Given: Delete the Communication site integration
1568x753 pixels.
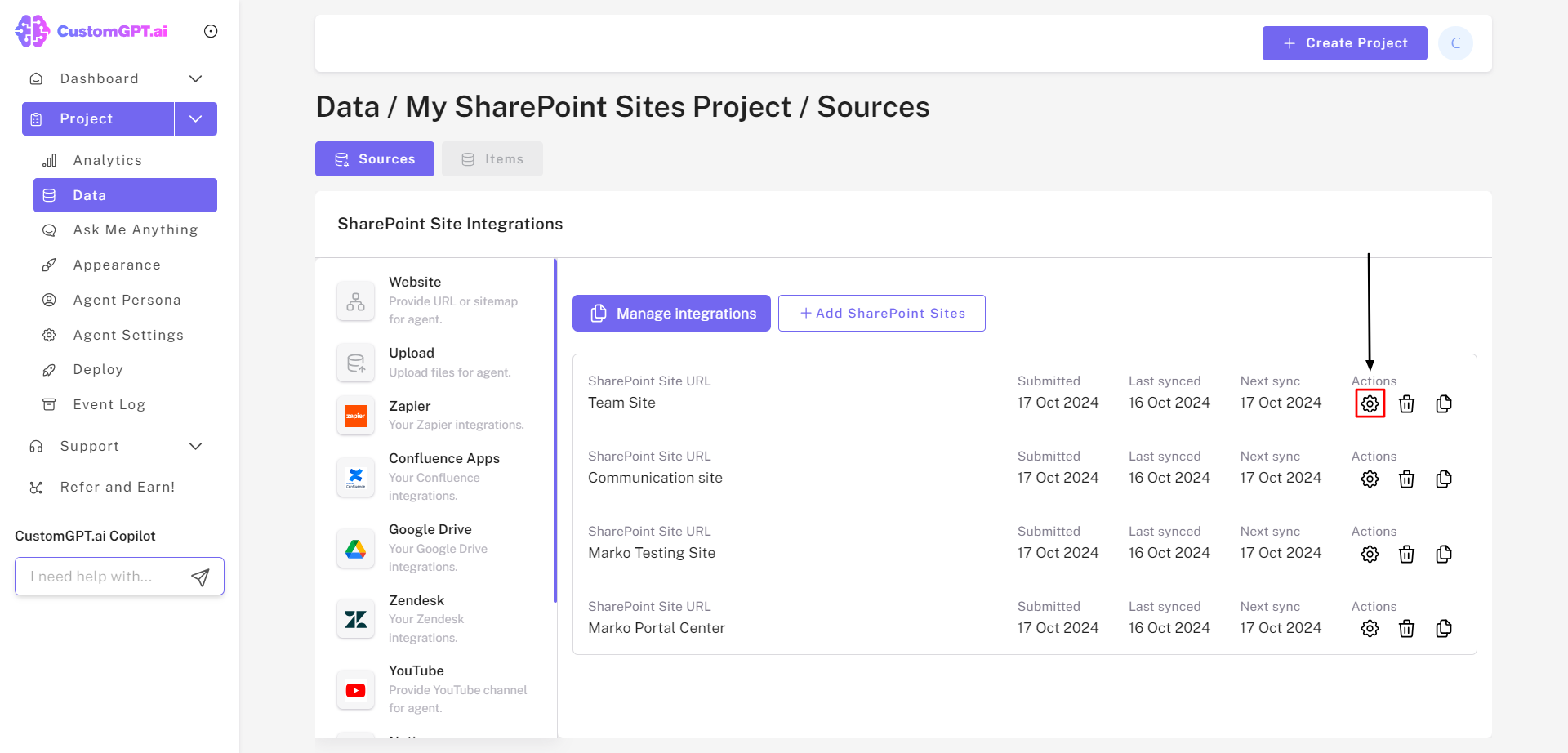Looking at the screenshot, I should click(x=1406, y=479).
